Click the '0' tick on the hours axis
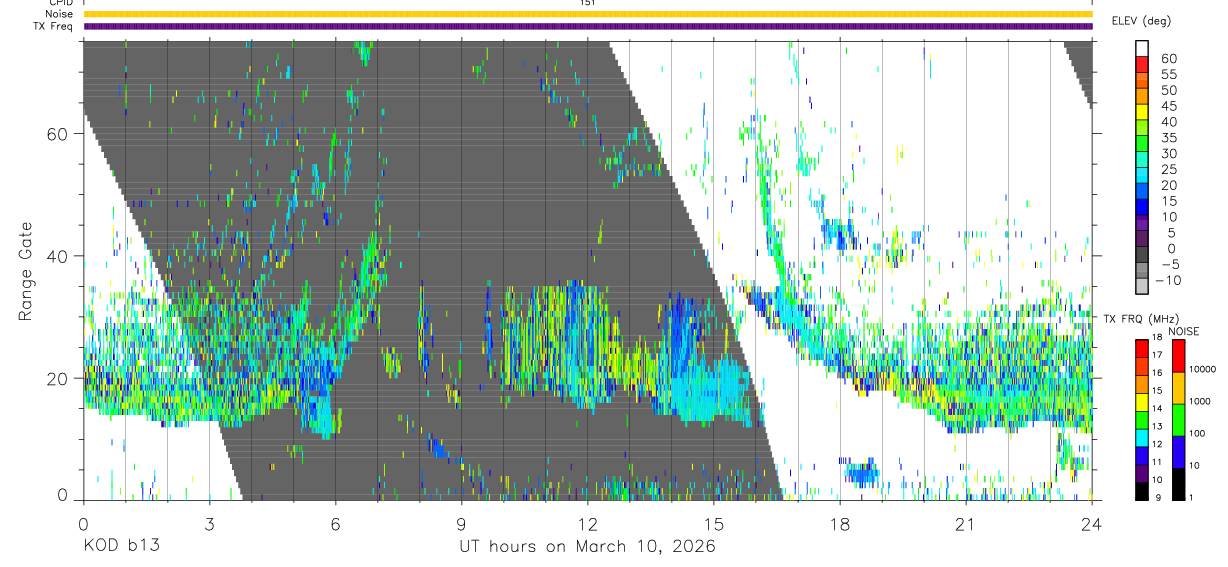Viewport: 1228px width, 567px height. click(83, 524)
